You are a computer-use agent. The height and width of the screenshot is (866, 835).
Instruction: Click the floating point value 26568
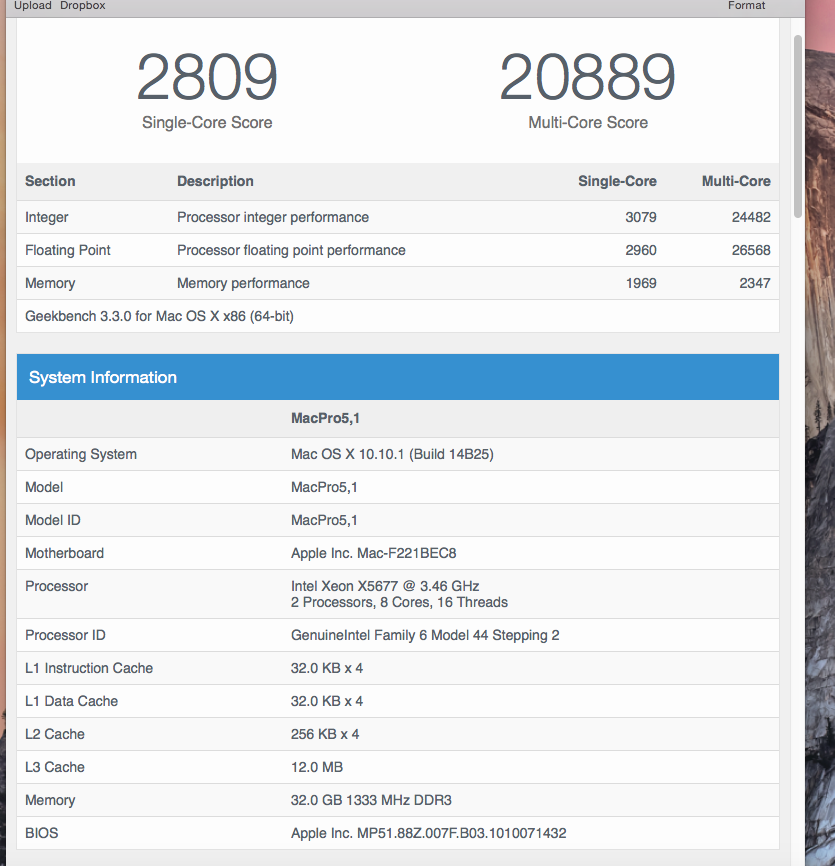point(751,250)
